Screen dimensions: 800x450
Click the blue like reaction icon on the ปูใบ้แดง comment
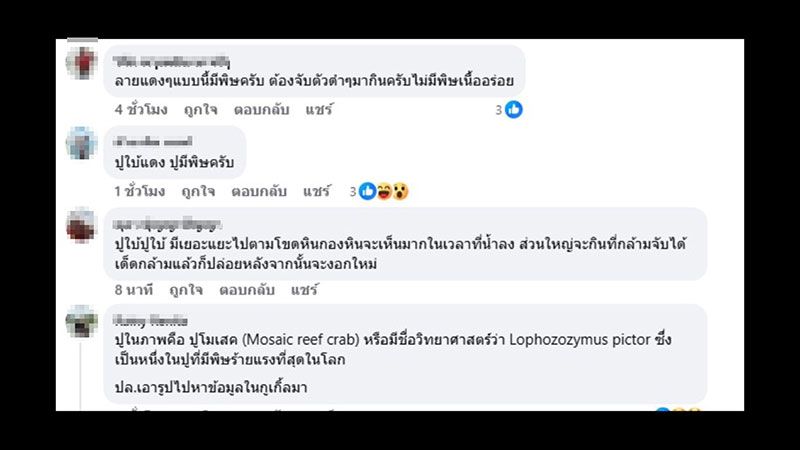tap(367, 191)
